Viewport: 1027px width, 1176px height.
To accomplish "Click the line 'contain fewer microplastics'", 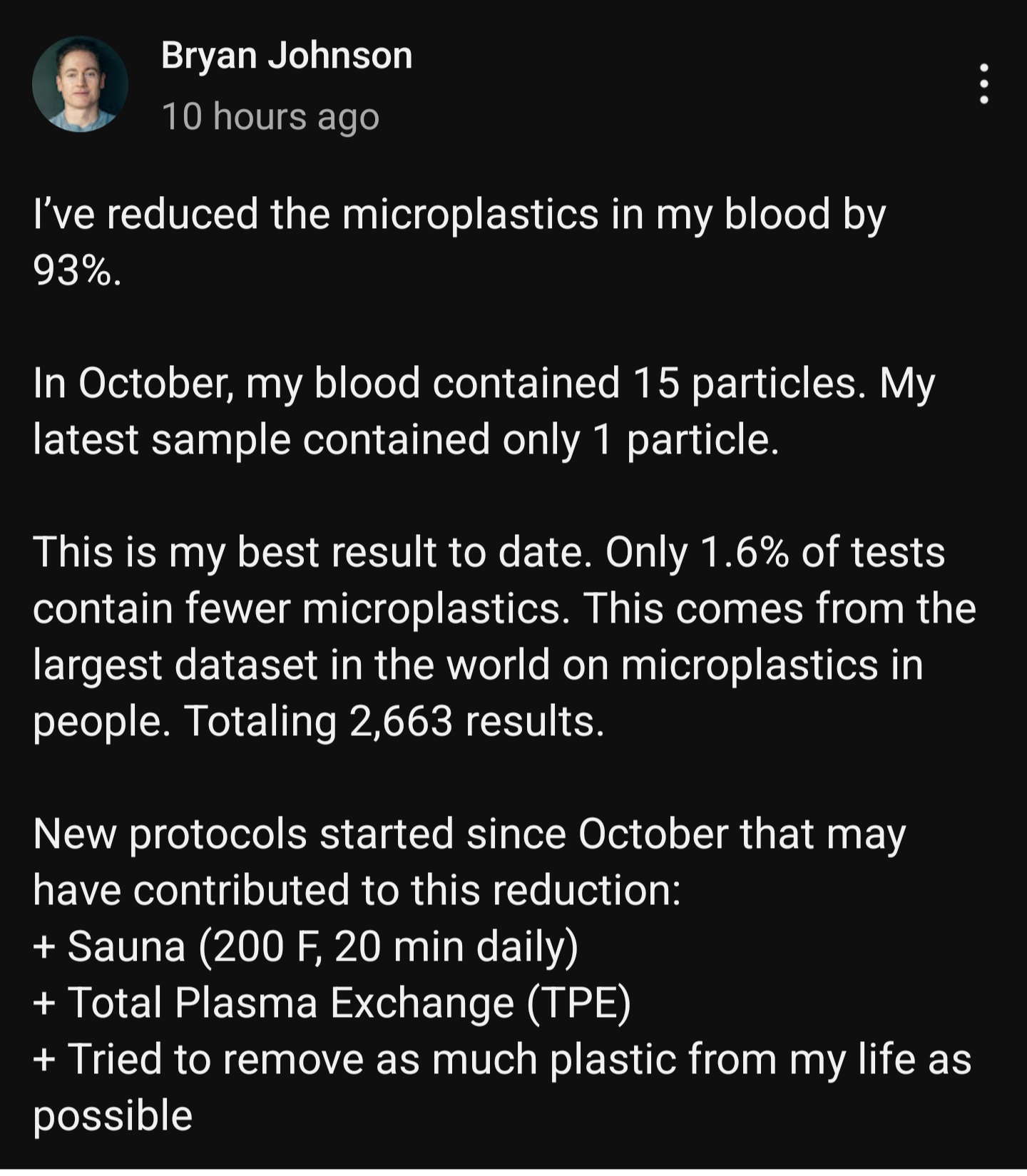I will tap(504, 609).
